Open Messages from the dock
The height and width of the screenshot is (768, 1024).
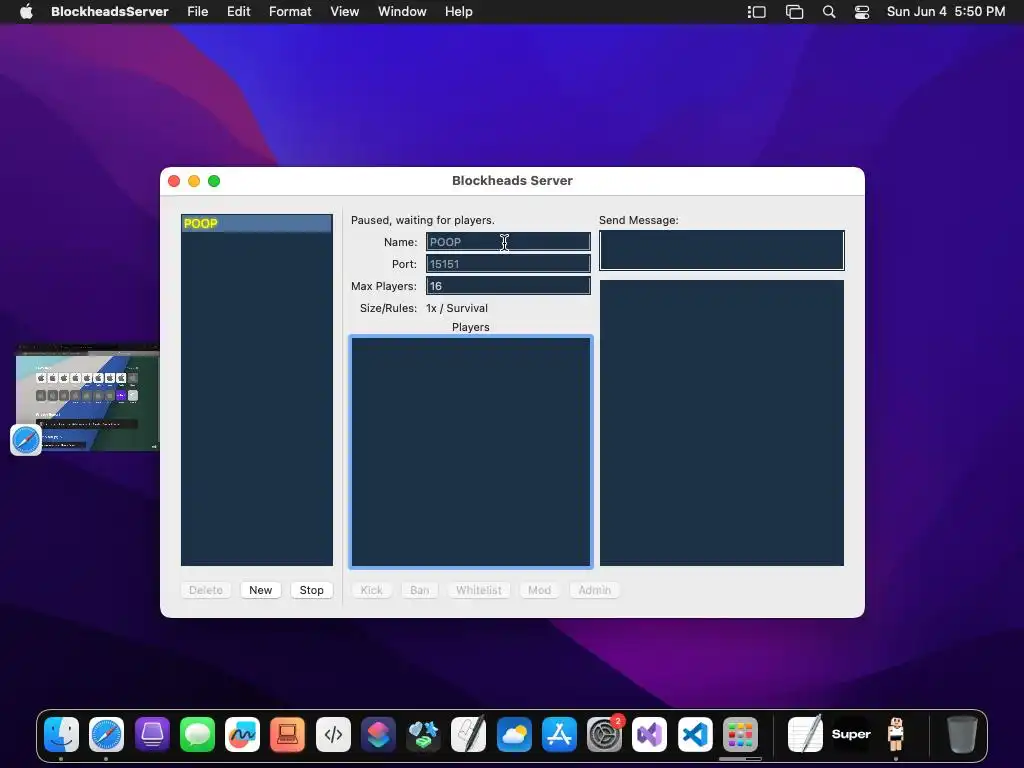[x=197, y=734]
